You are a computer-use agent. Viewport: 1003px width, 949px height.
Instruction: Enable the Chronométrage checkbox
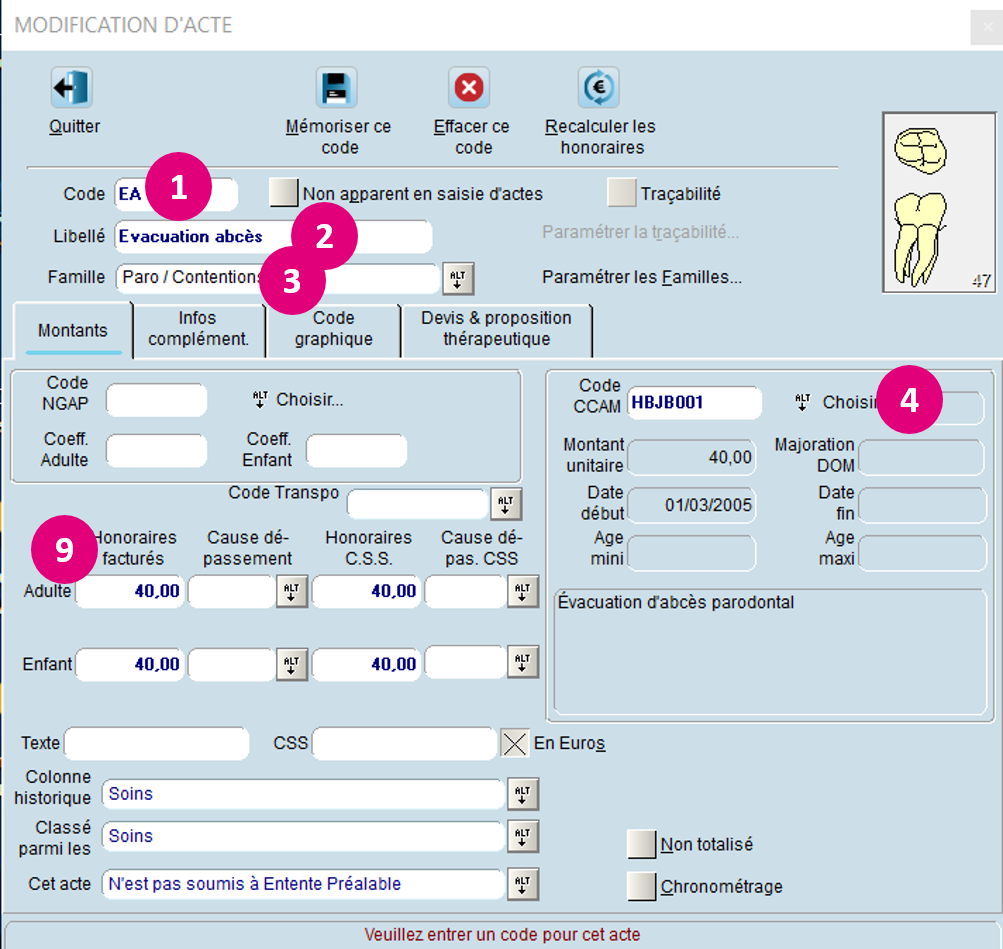tap(642, 886)
